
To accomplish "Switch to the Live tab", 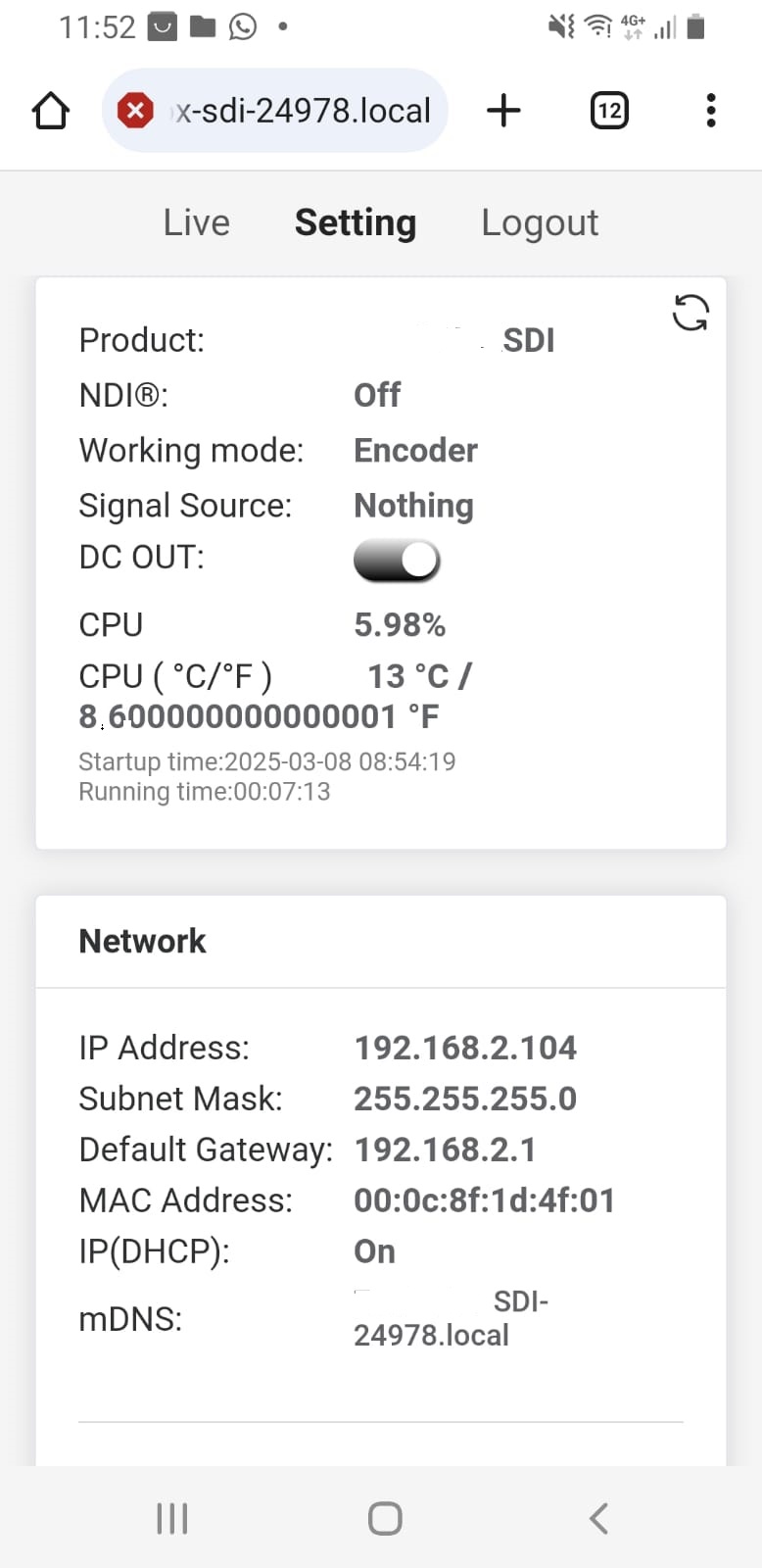I will pos(197,222).
